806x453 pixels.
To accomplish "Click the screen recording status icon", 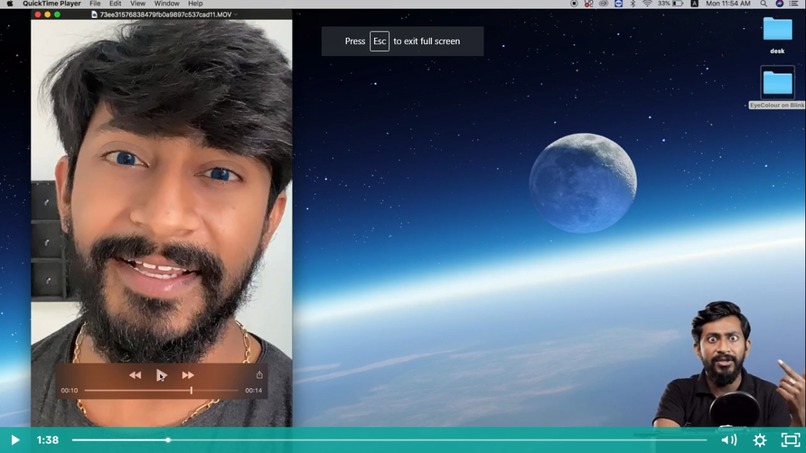I will tap(574, 4).
